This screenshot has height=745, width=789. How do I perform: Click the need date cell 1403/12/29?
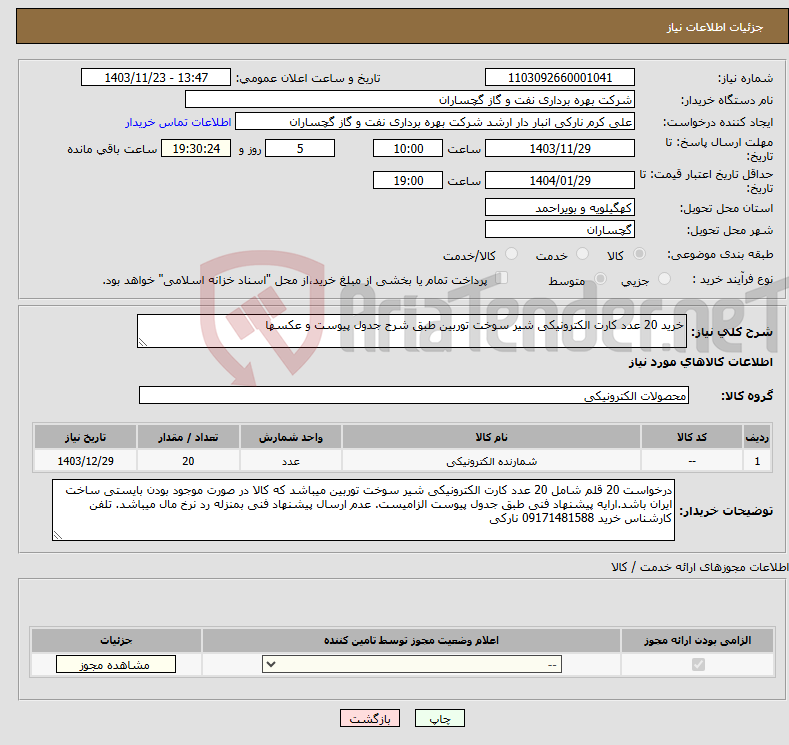(x=85, y=461)
